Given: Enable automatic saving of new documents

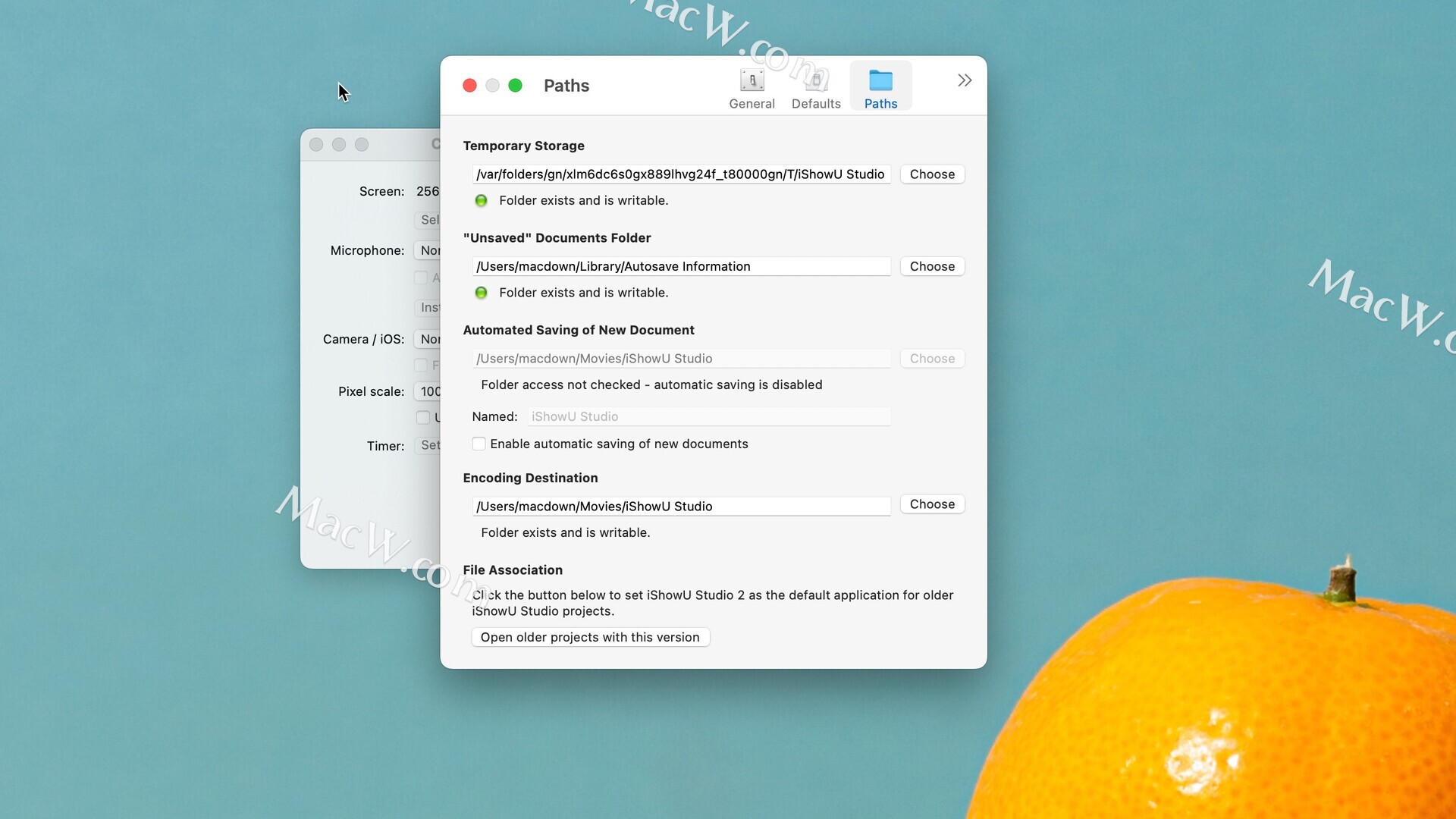Looking at the screenshot, I should click(x=479, y=444).
